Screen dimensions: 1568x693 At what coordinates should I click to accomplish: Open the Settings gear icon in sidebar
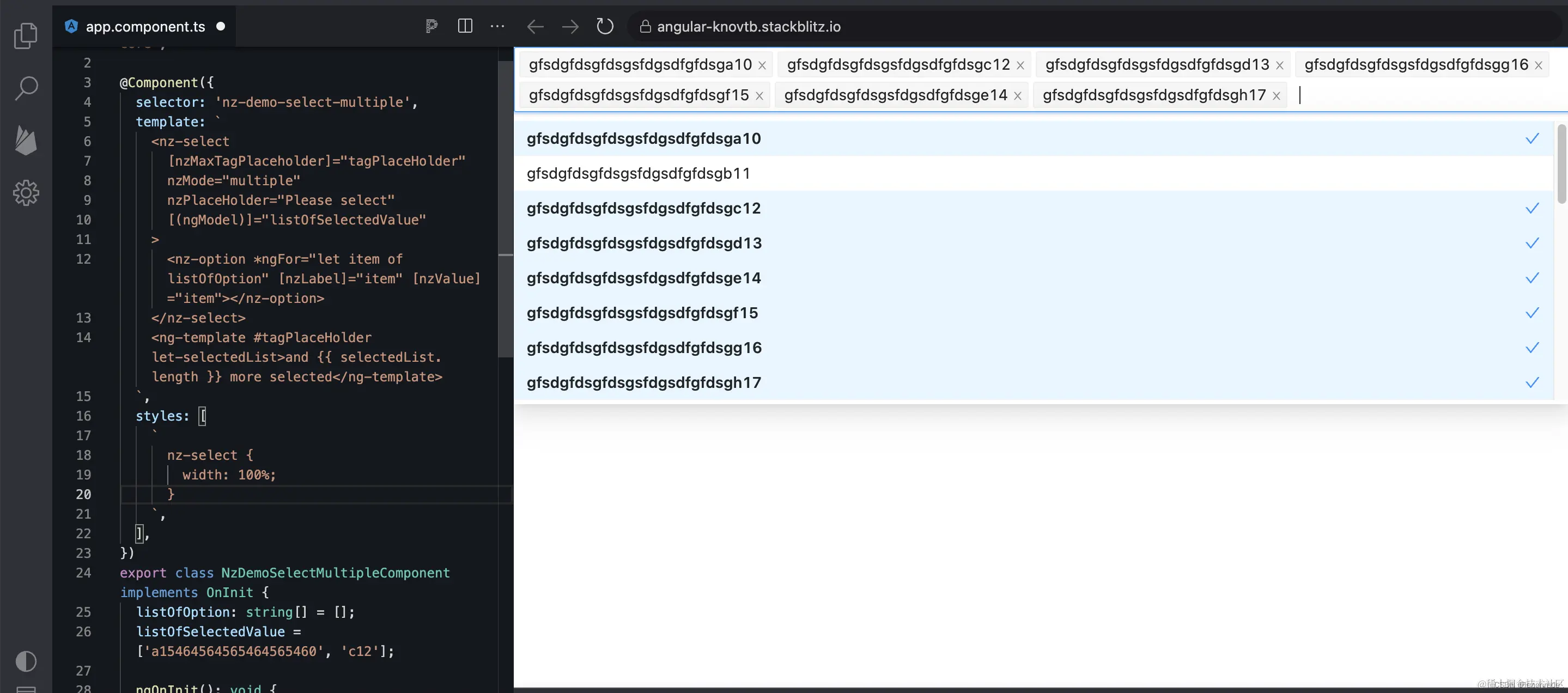tap(26, 193)
